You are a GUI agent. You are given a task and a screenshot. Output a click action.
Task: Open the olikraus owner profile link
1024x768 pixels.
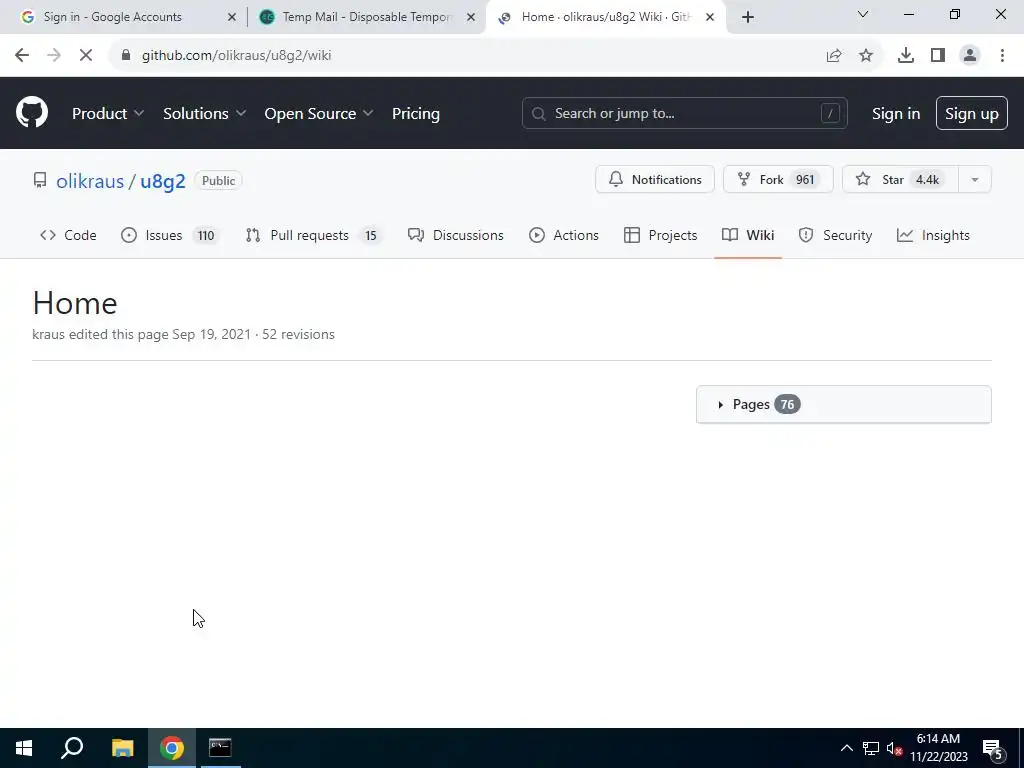[x=90, y=181]
